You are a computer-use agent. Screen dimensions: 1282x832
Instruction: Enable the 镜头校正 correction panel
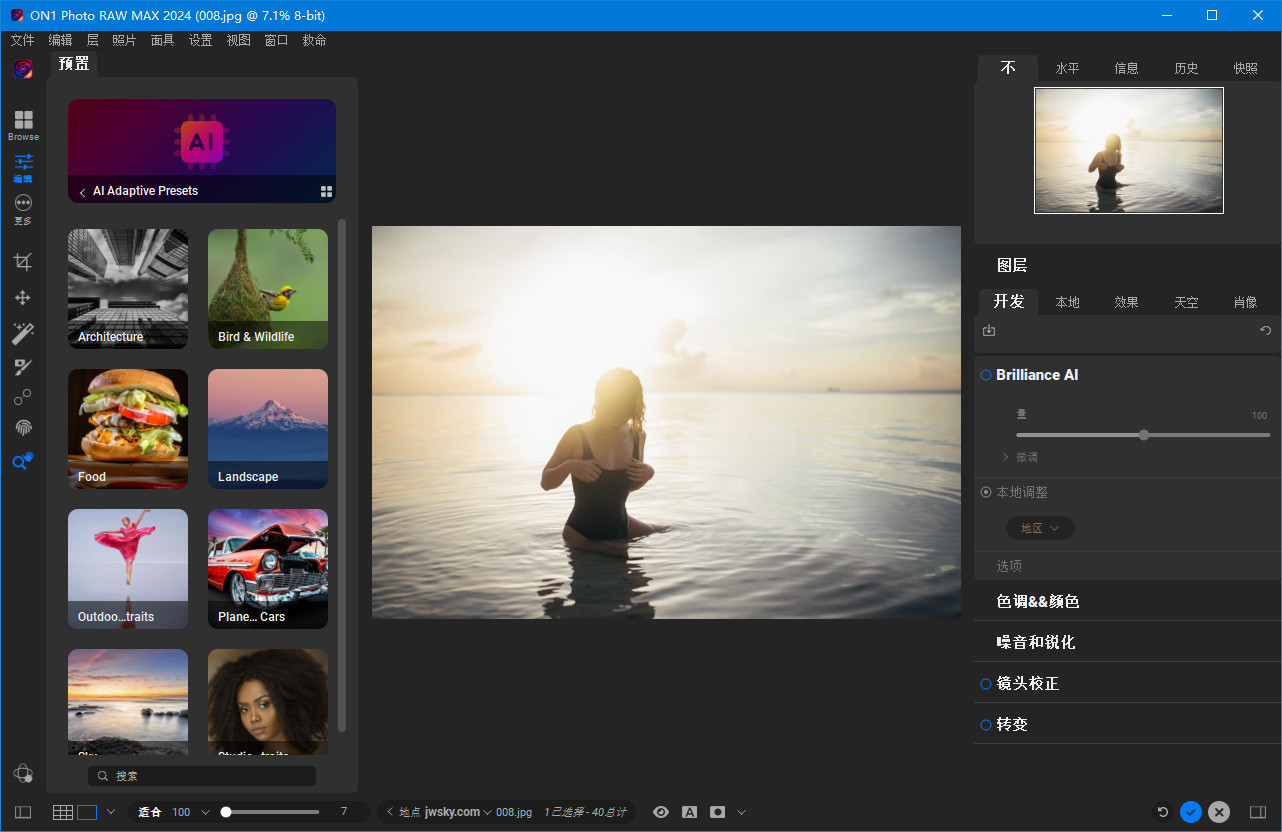click(985, 683)
